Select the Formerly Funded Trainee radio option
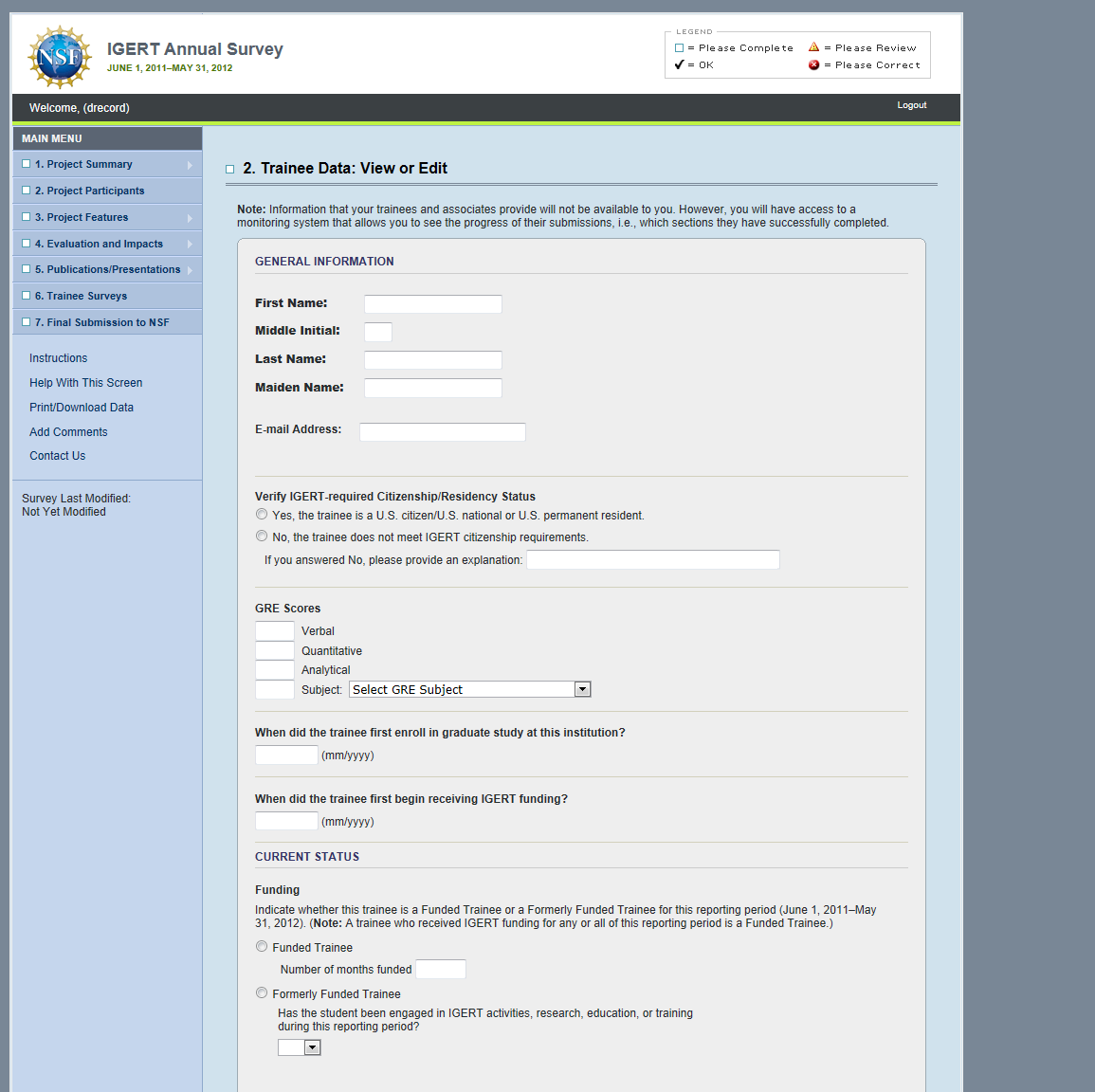Viewport: 1095px width, 1092px height. (262, 993)
